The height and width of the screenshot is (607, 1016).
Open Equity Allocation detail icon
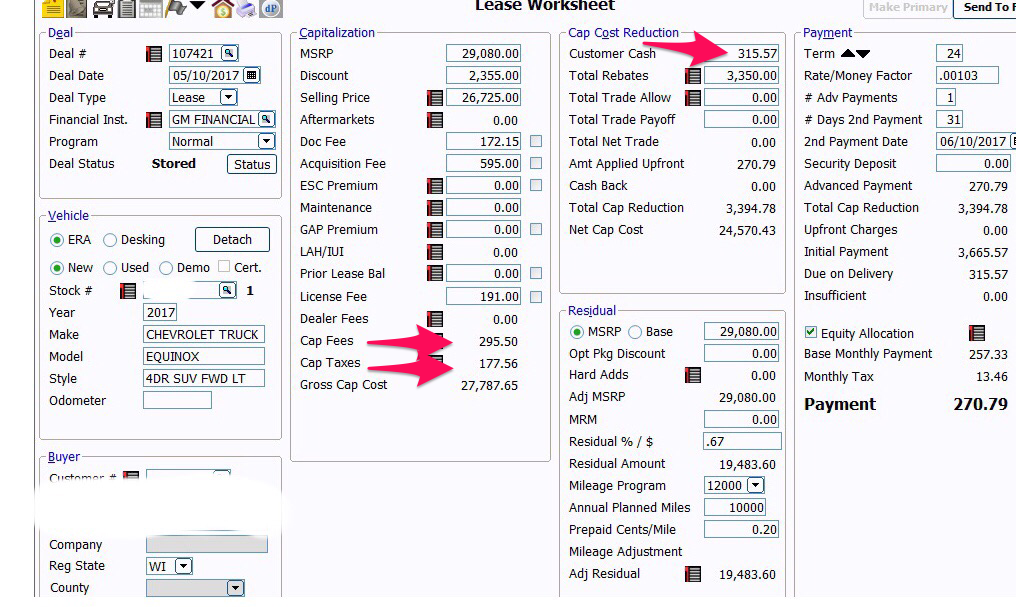(976, 334)
